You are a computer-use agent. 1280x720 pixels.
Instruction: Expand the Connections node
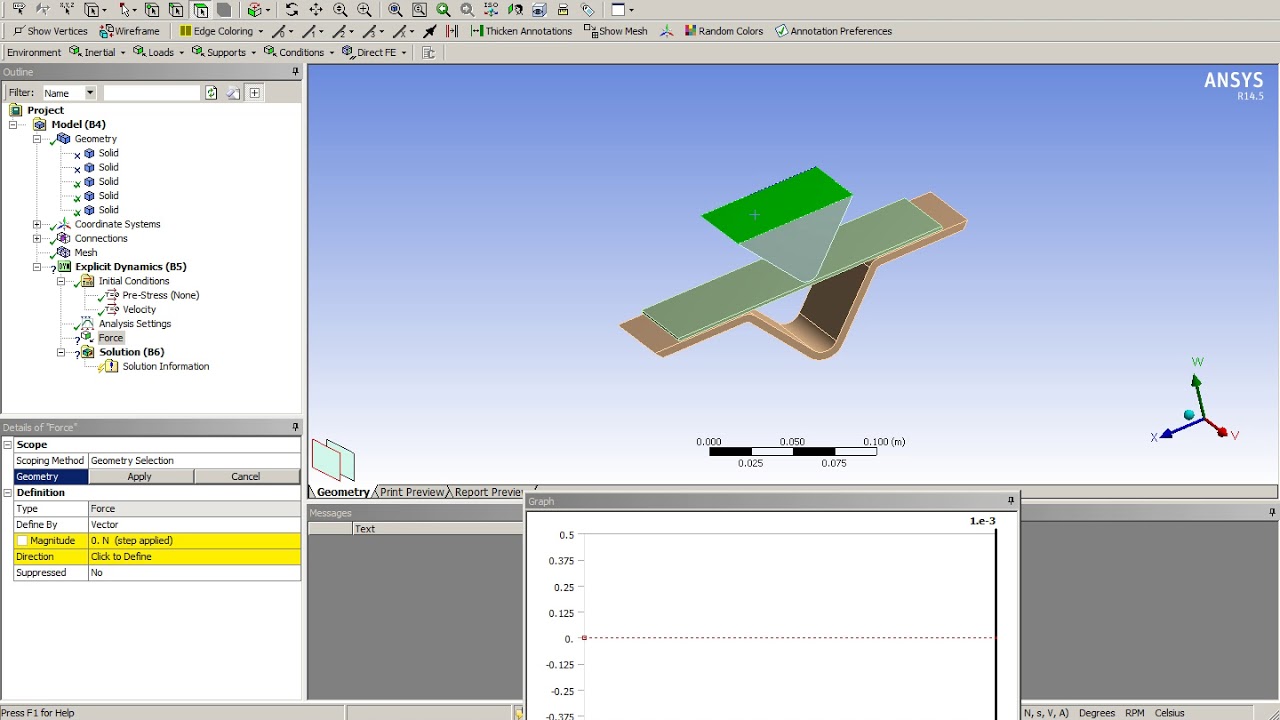click(37, 238)
